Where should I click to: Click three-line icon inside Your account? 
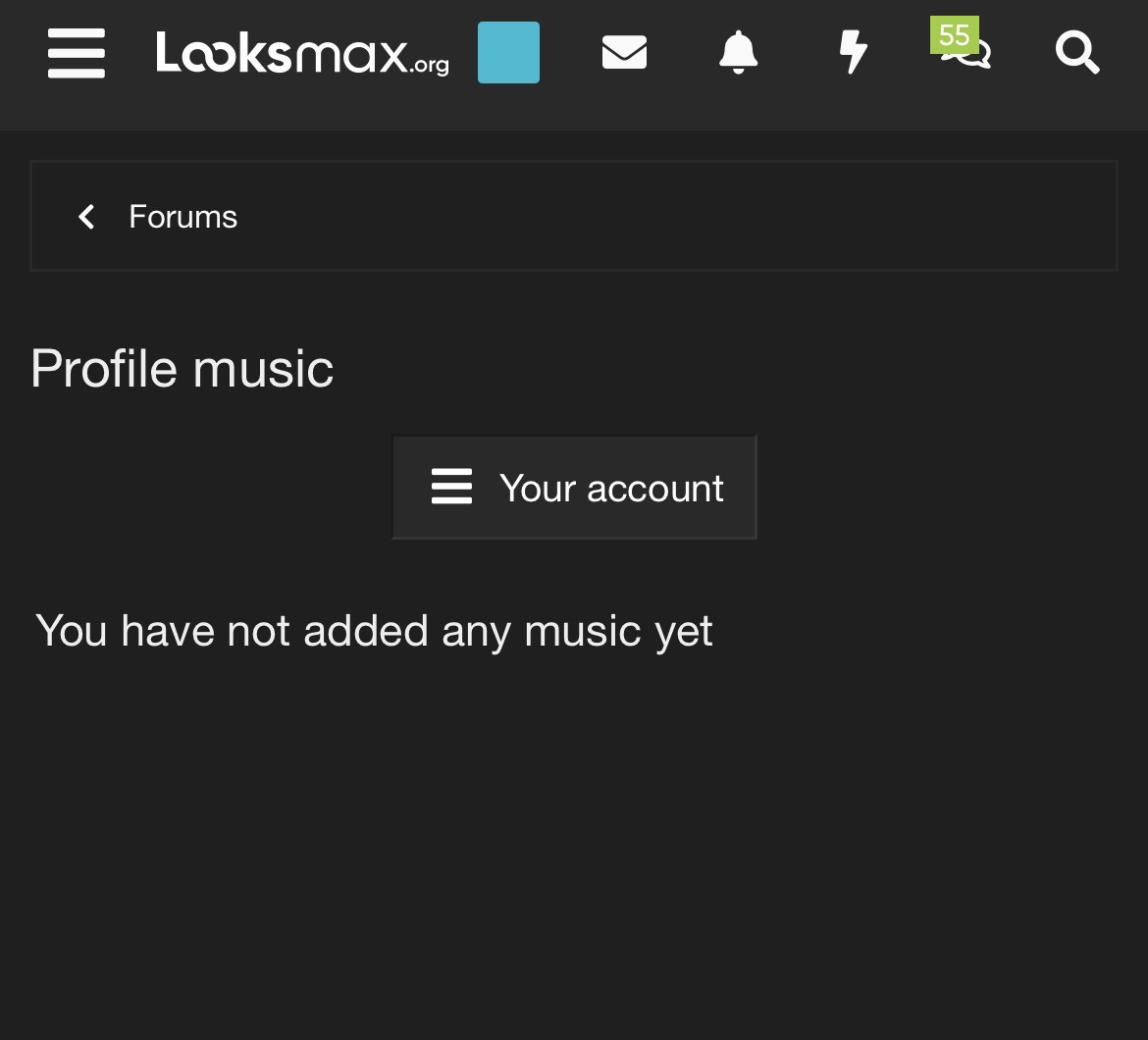pos(451,488)
